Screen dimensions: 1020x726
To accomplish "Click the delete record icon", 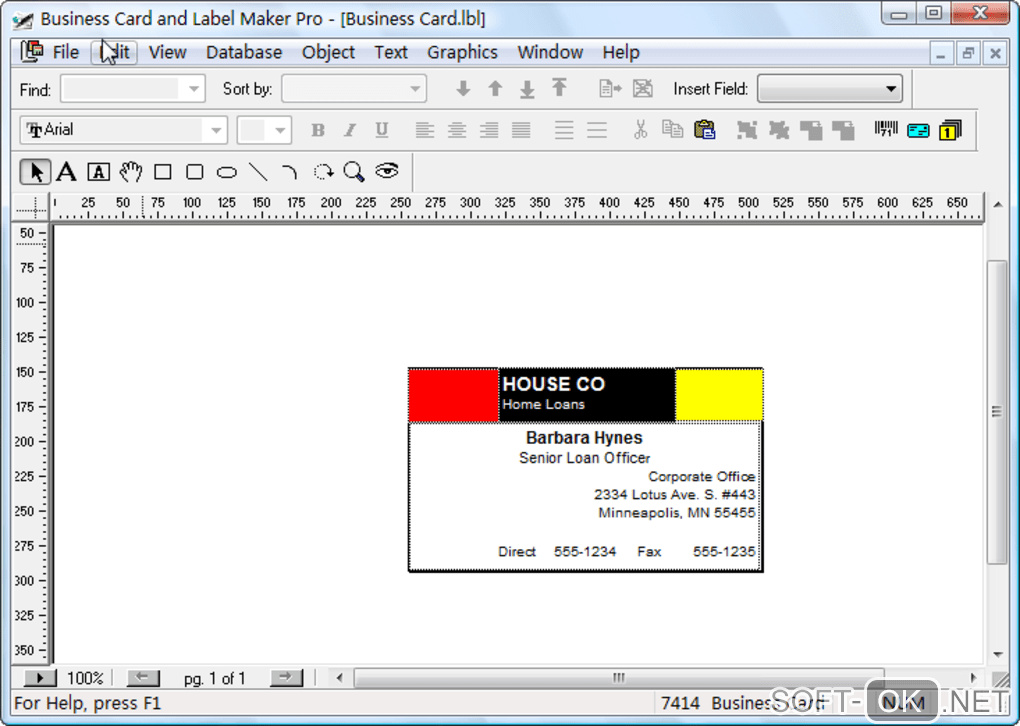I will [643, 88].
